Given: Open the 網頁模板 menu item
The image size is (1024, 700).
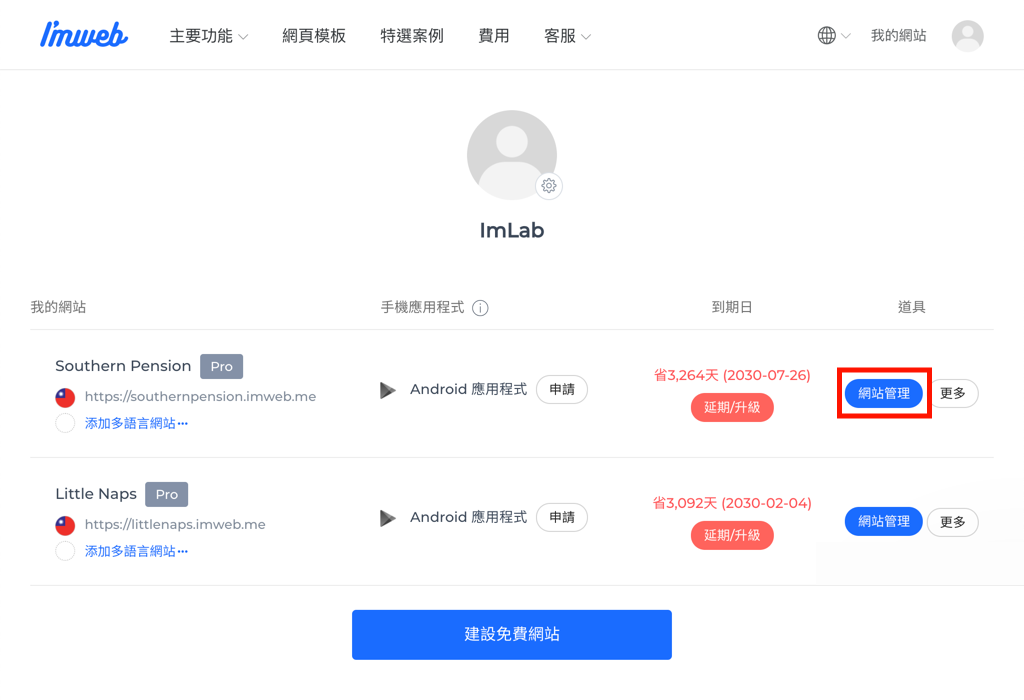Looking at the screenshot, I should [x=314, y=36].
